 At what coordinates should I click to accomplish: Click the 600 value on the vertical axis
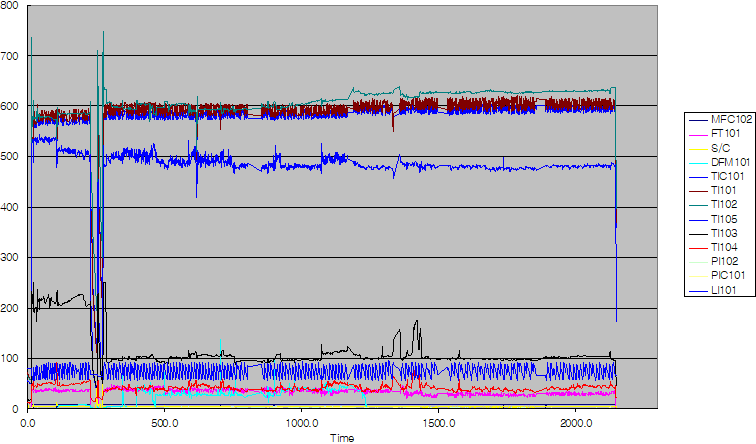pos(9,107)
